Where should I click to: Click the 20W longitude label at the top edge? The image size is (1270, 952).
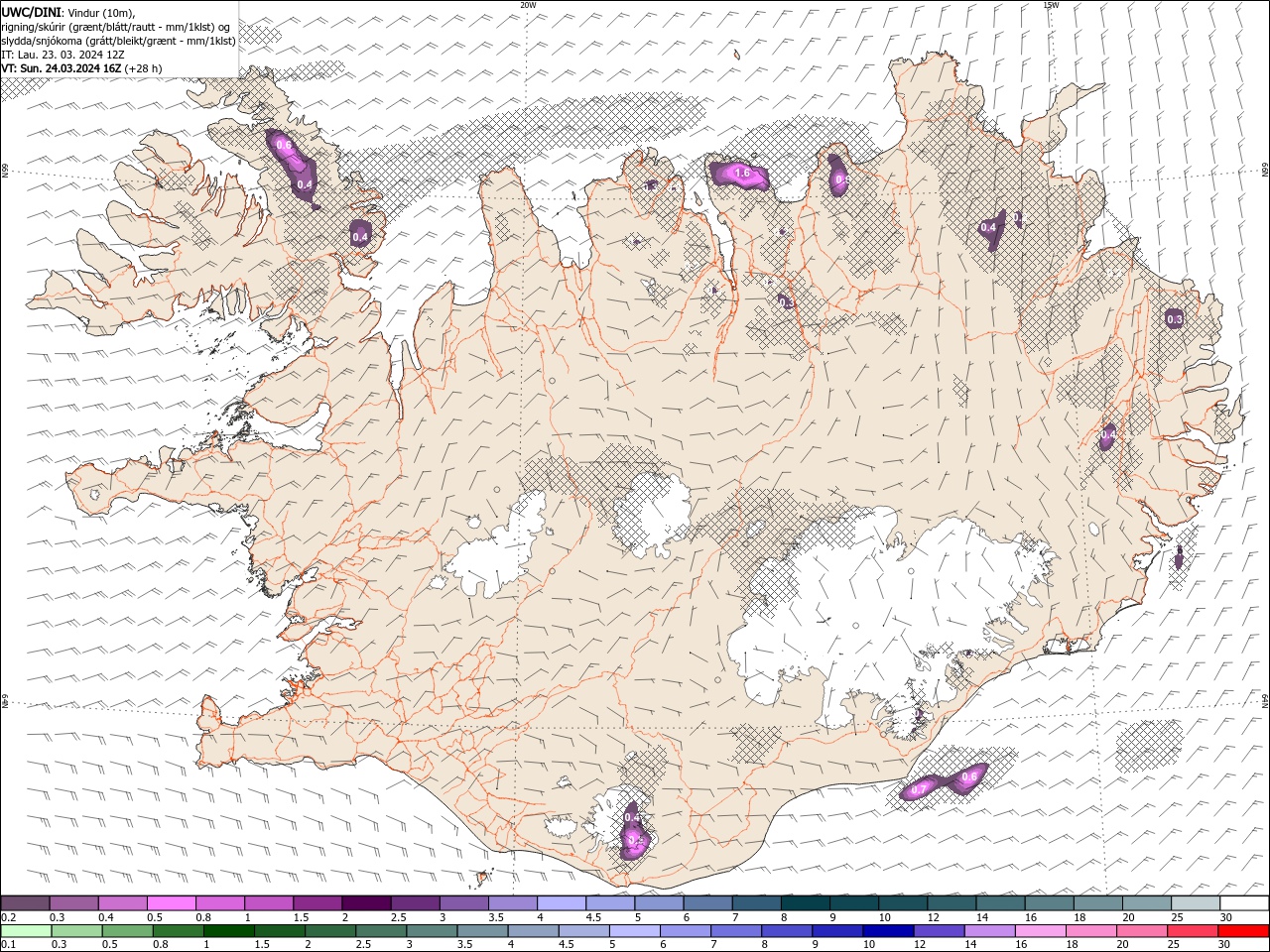pyautogui.click(x=528, y=5)
